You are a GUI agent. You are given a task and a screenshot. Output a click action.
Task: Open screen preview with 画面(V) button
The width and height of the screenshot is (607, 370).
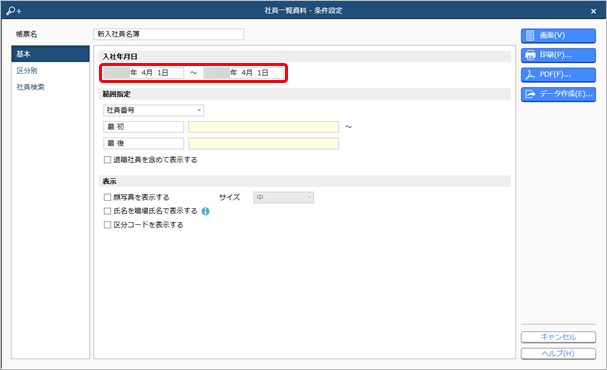558,36
